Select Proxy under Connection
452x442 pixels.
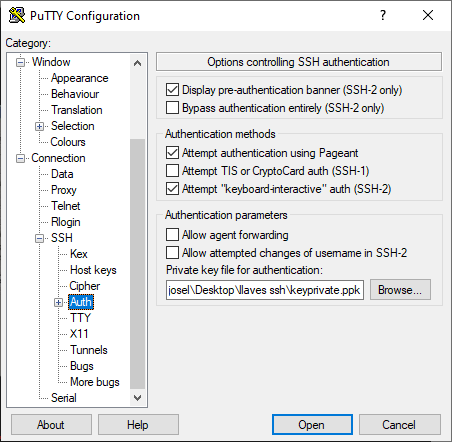[64, 190]
